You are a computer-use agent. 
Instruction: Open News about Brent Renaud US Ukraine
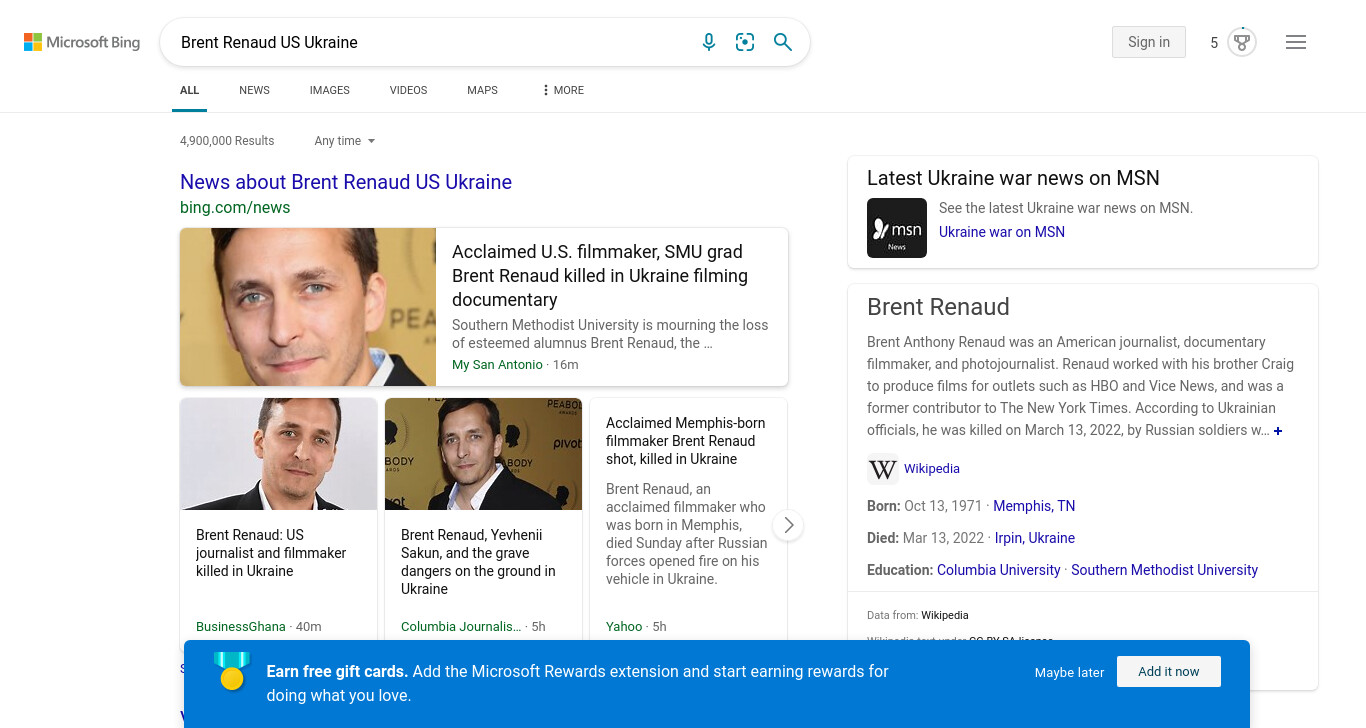[x=346, y=182]
